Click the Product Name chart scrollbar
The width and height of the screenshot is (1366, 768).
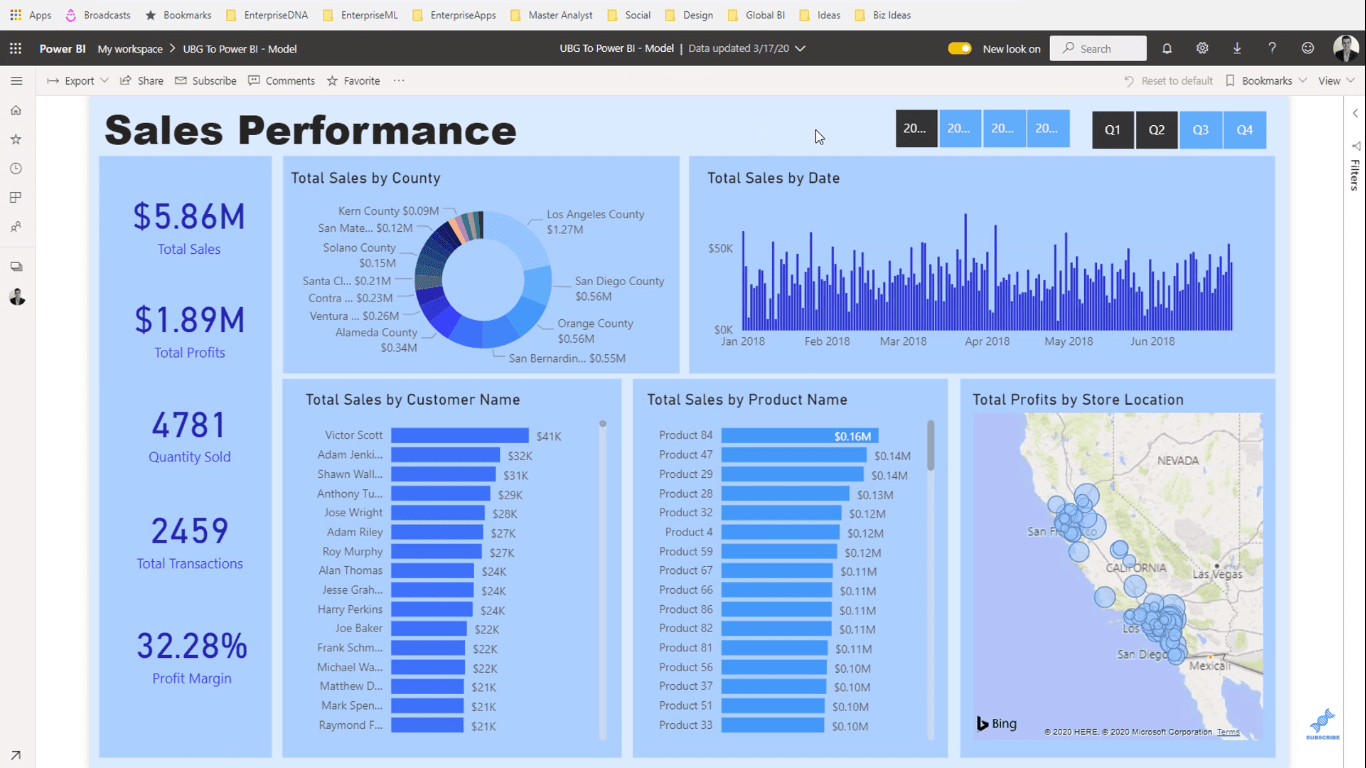(931, 444)
